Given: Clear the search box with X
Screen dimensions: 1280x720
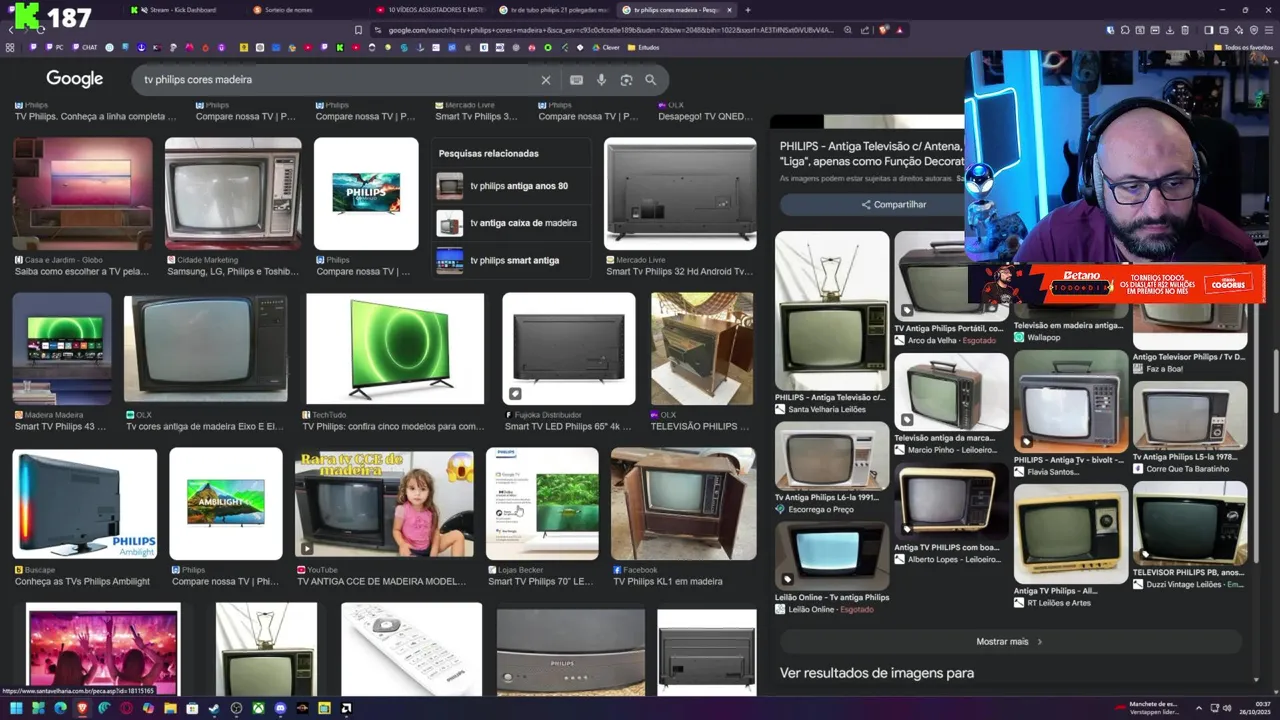Looking at the screenshot, I should [x=545, y=80].
